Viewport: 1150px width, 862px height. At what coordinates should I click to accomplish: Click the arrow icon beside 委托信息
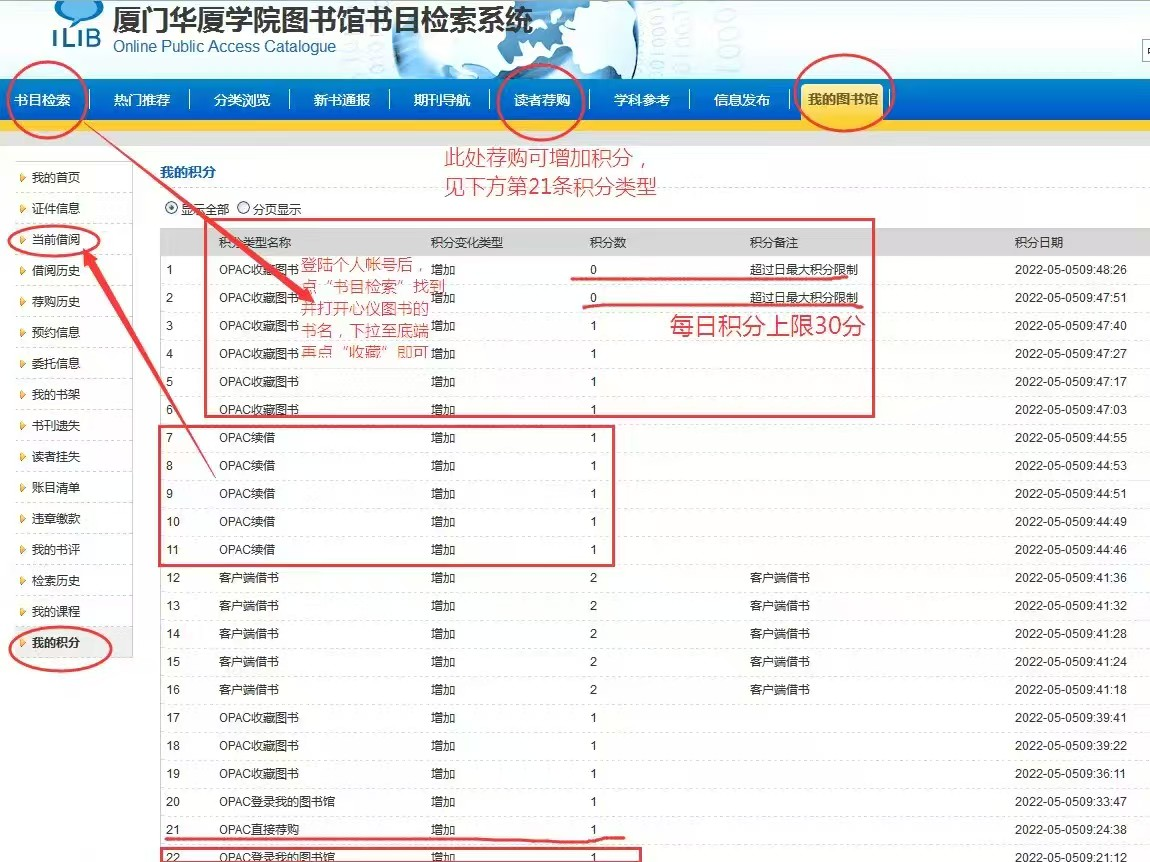tap(23, 363)
